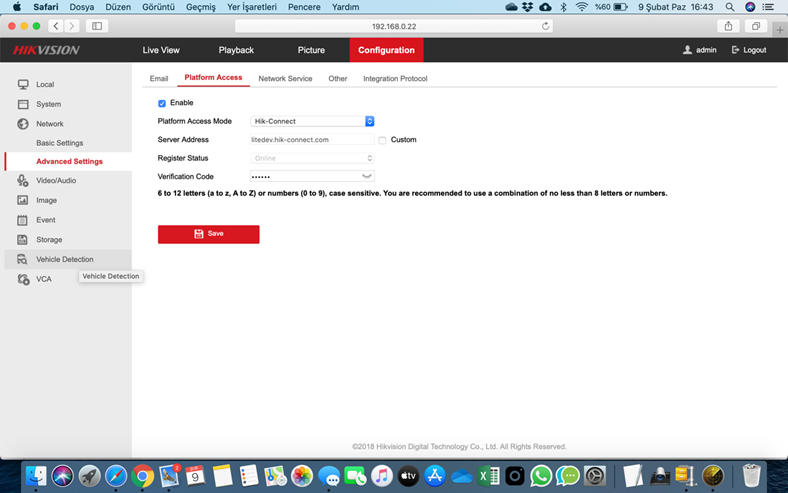Open the Event calendar icon
This screenshot has height=493, width=788.
(x=23, y=220)
